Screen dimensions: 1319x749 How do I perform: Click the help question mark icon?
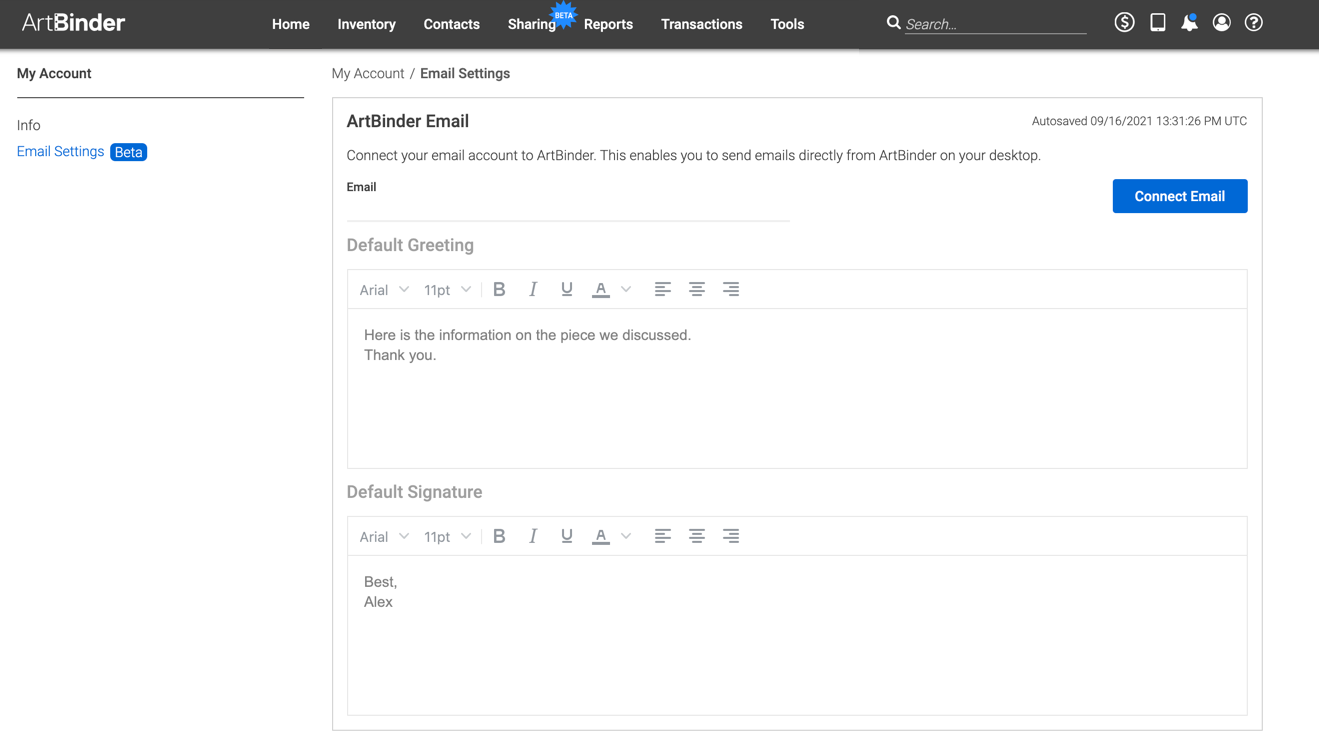click(1253, 21)
